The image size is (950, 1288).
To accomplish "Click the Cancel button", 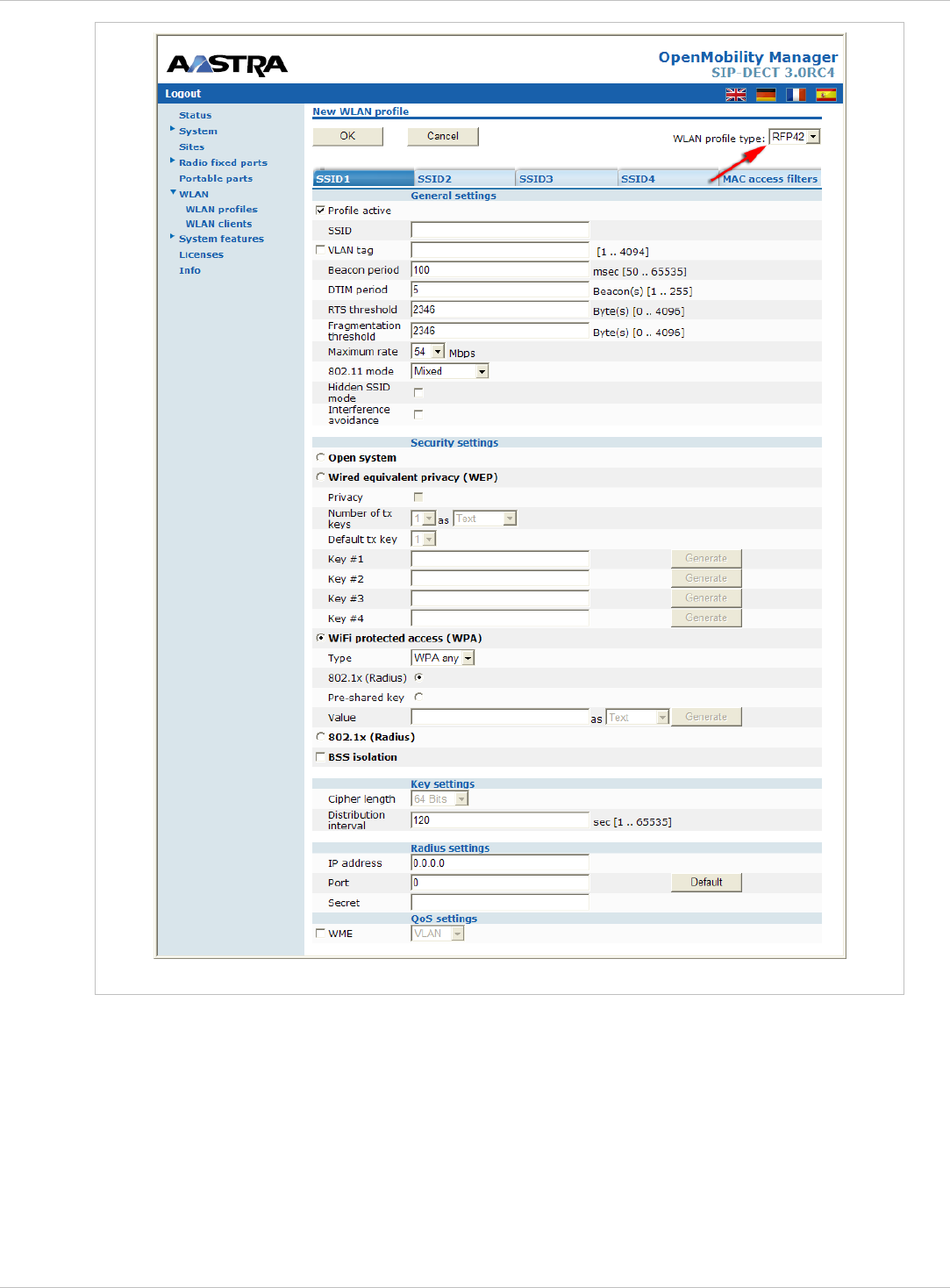I will 443,136.
